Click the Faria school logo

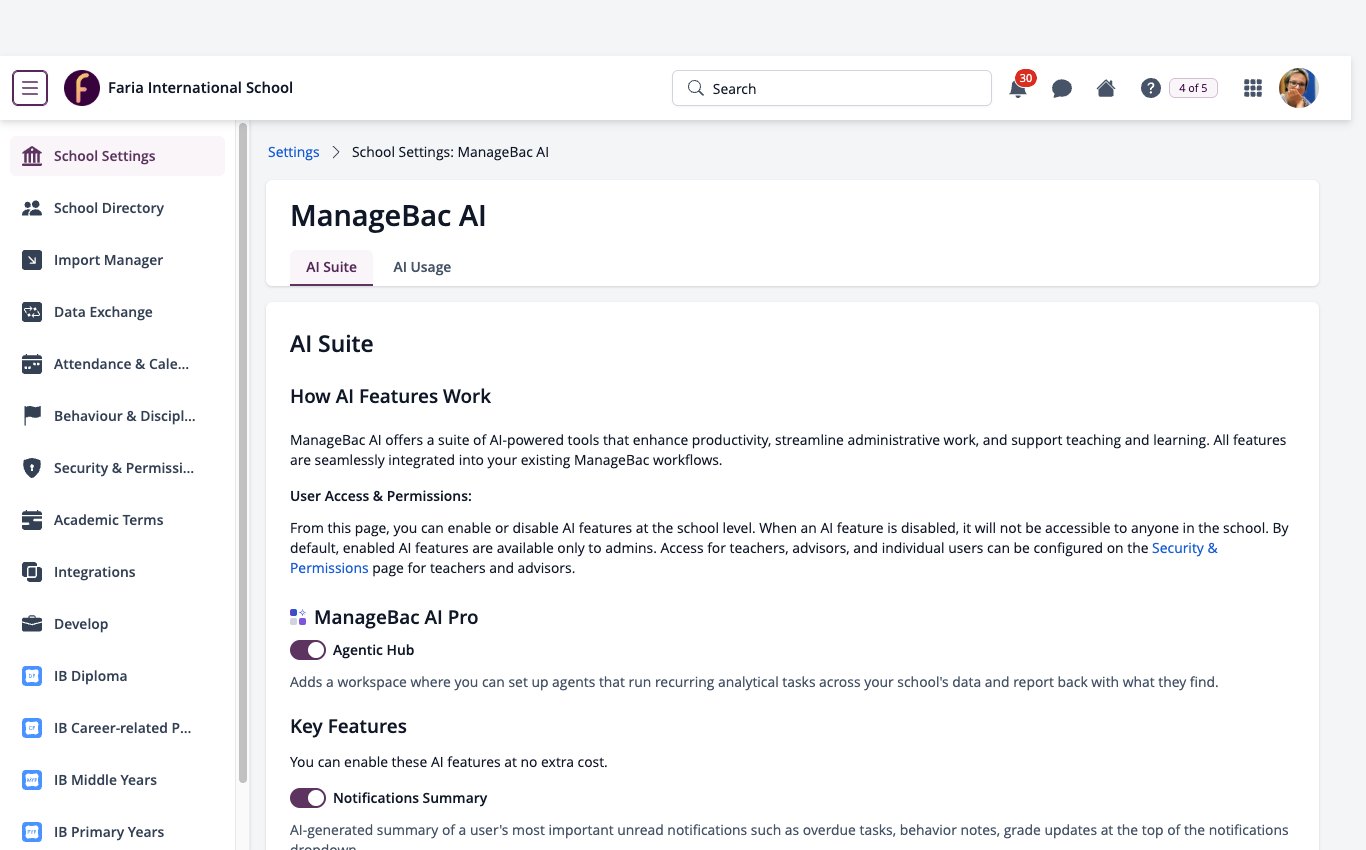[82, 88]
